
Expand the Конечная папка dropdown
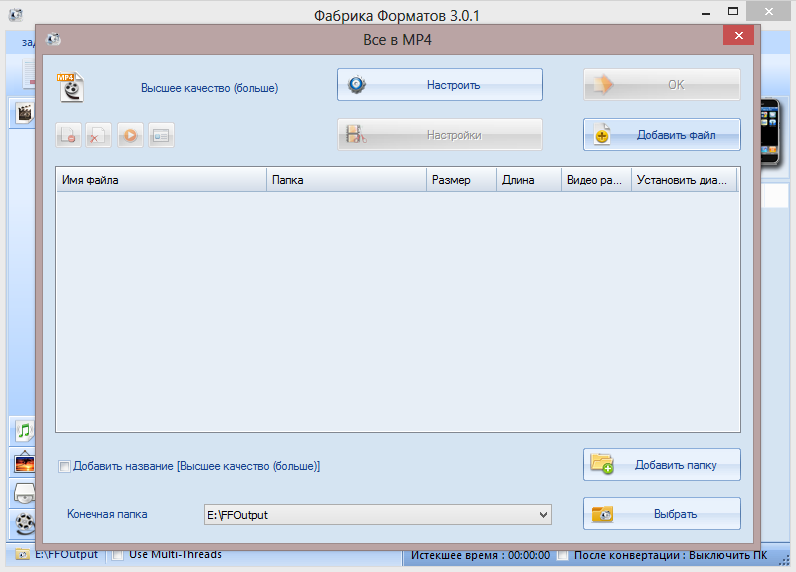coord(544,514)
